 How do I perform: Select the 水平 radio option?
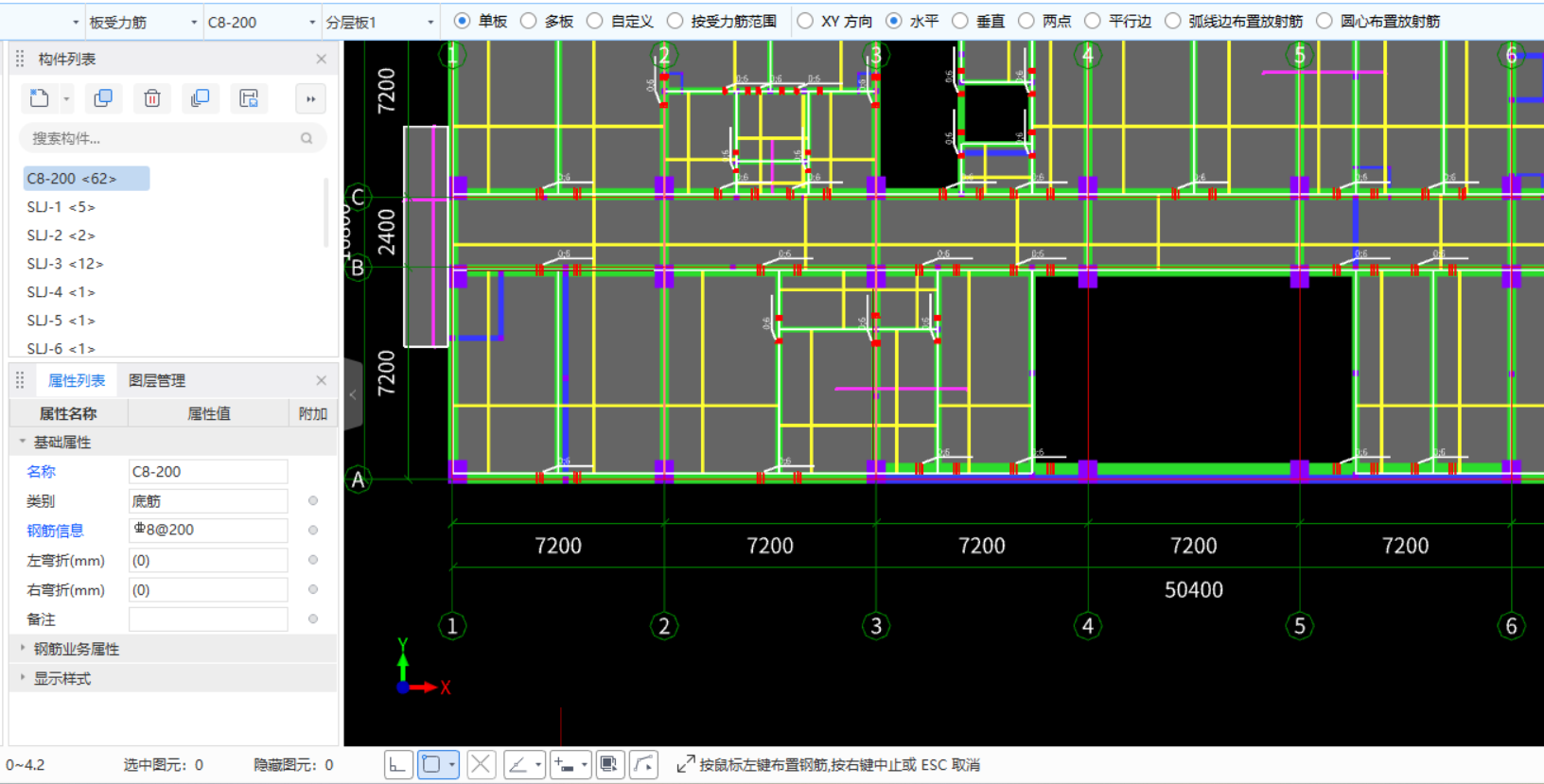[x=894, y=21]
